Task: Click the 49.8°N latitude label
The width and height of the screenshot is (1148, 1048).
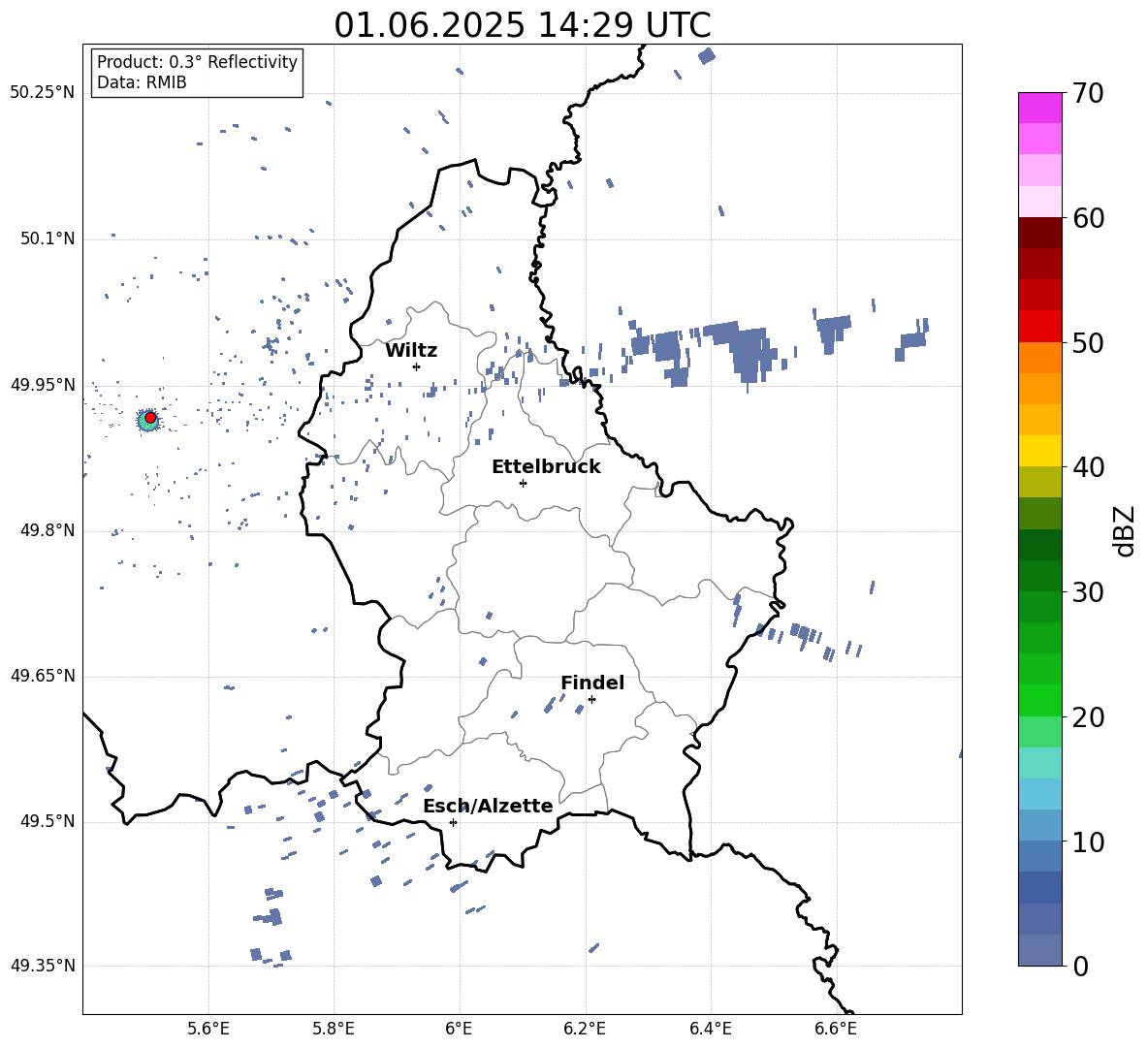Action: (47, 530)
